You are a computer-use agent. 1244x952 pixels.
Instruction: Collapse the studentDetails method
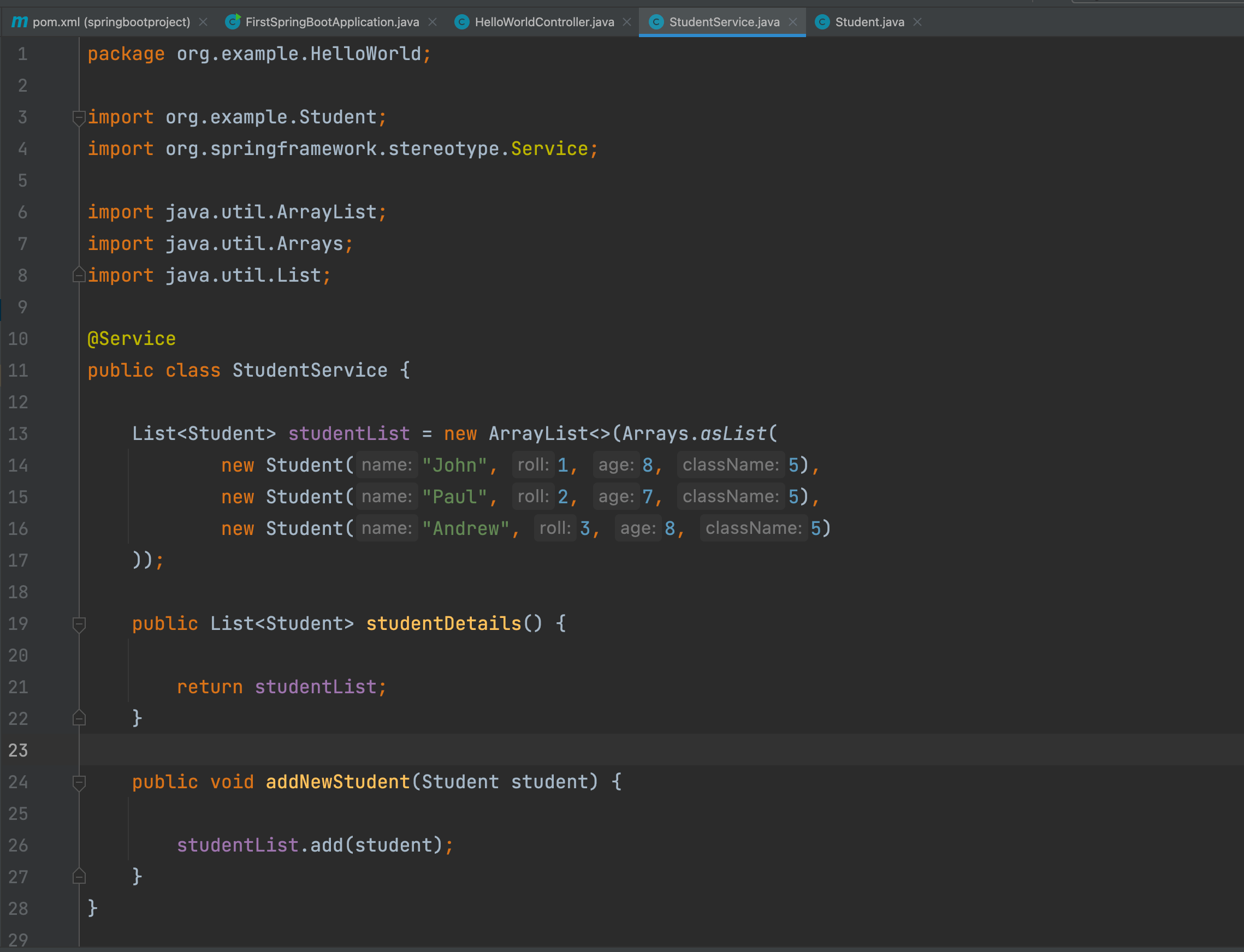coord(79,624)
